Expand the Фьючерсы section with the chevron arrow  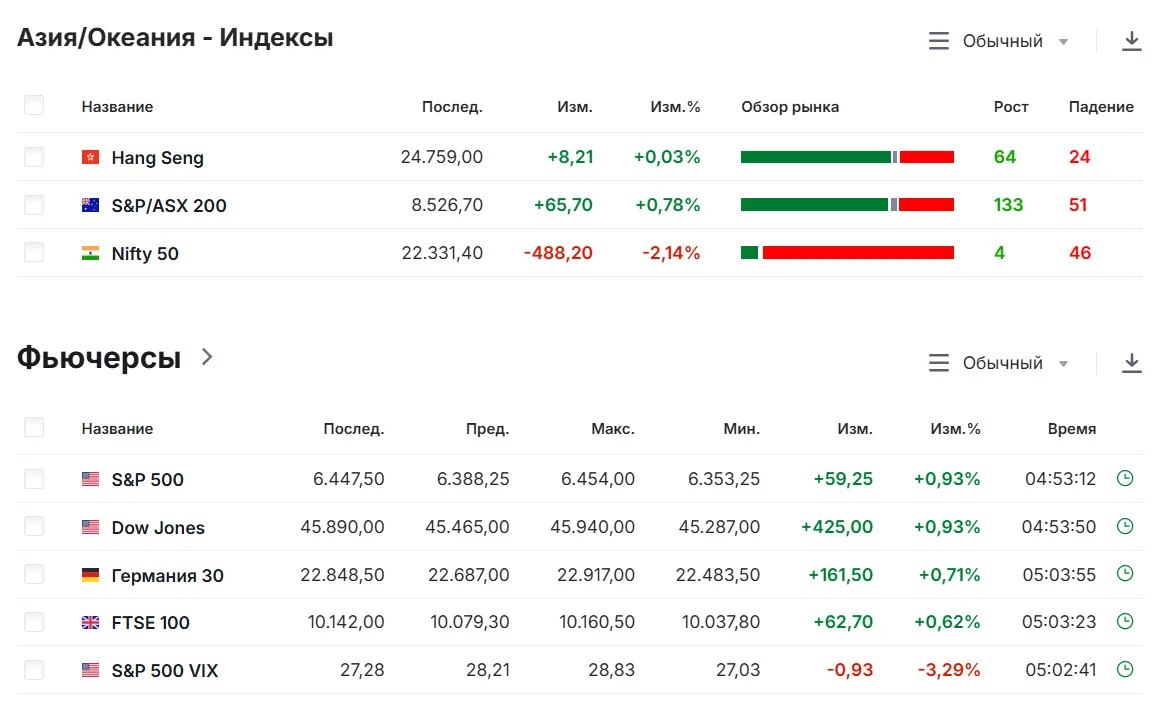(207, 357)
